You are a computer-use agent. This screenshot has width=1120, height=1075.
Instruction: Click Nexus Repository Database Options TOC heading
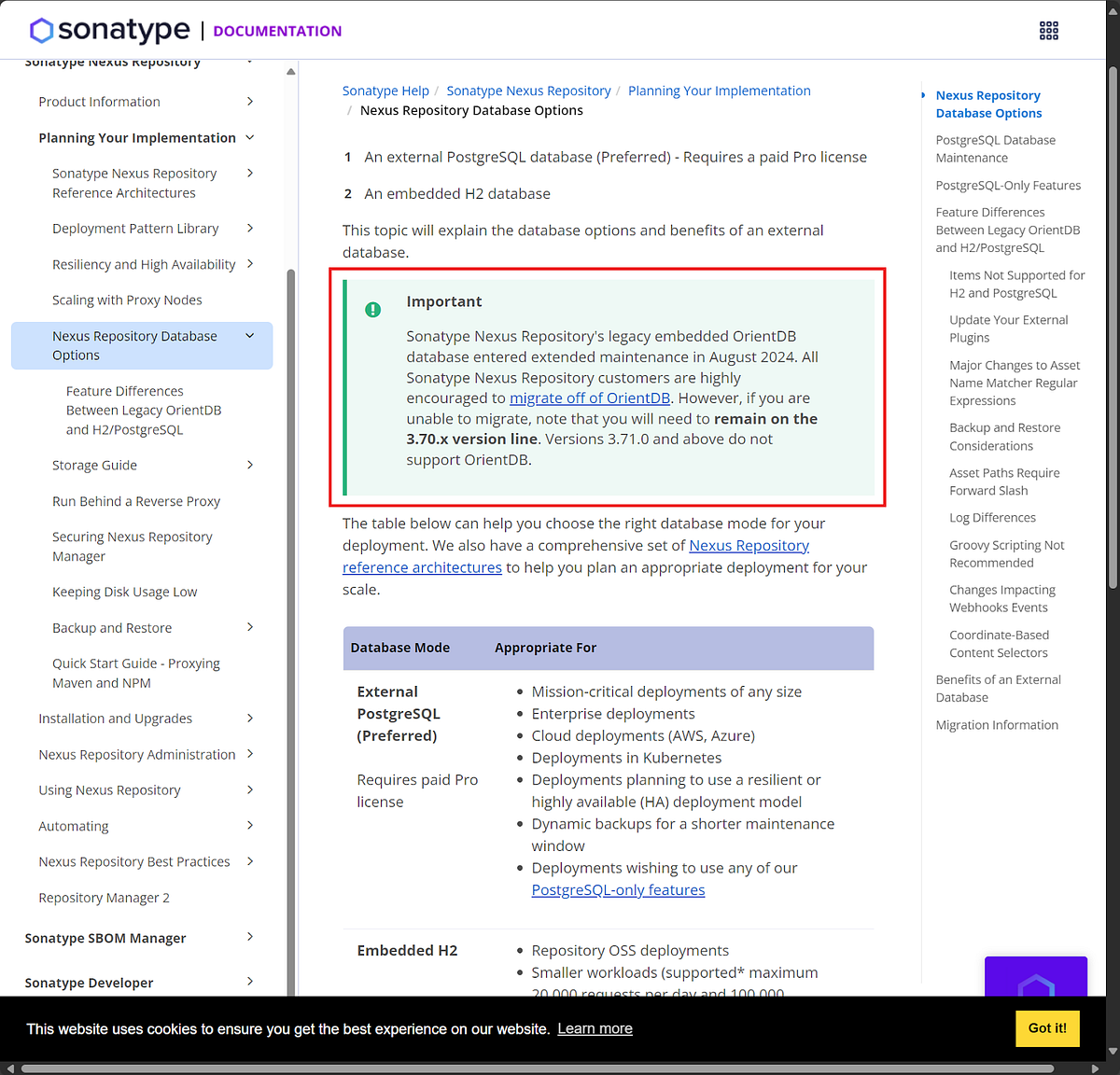point(988,105)
